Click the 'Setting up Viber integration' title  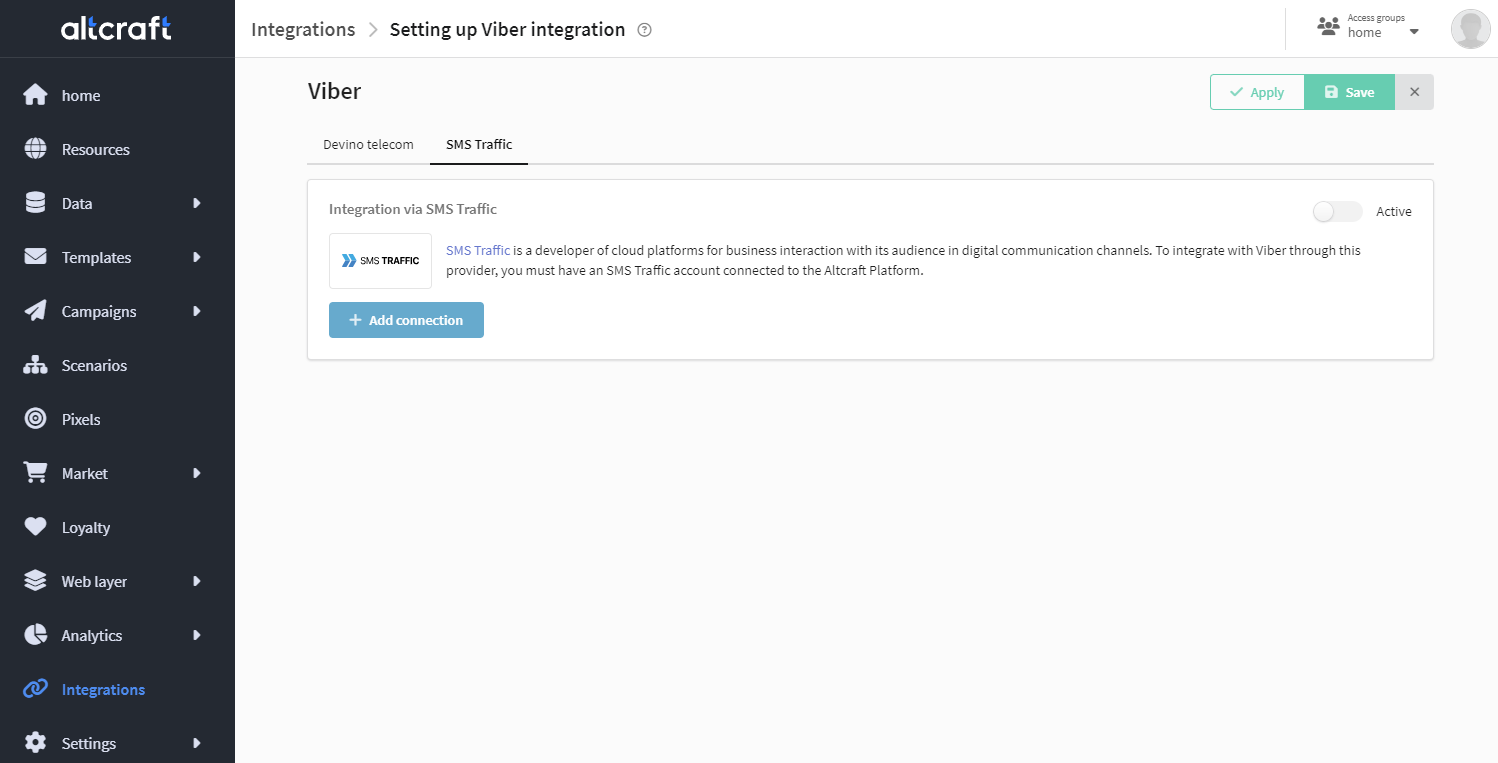(507, 29)
